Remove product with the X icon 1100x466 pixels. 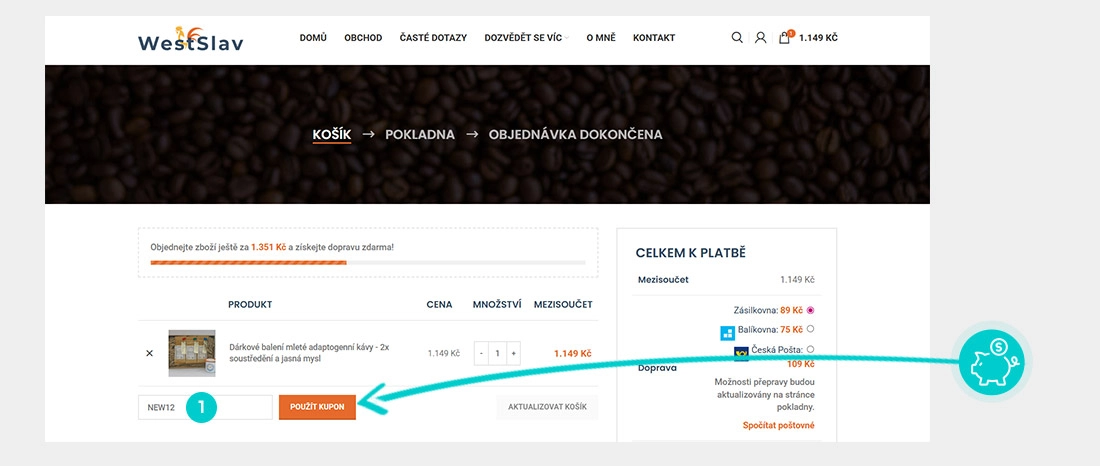click(149, 354)
